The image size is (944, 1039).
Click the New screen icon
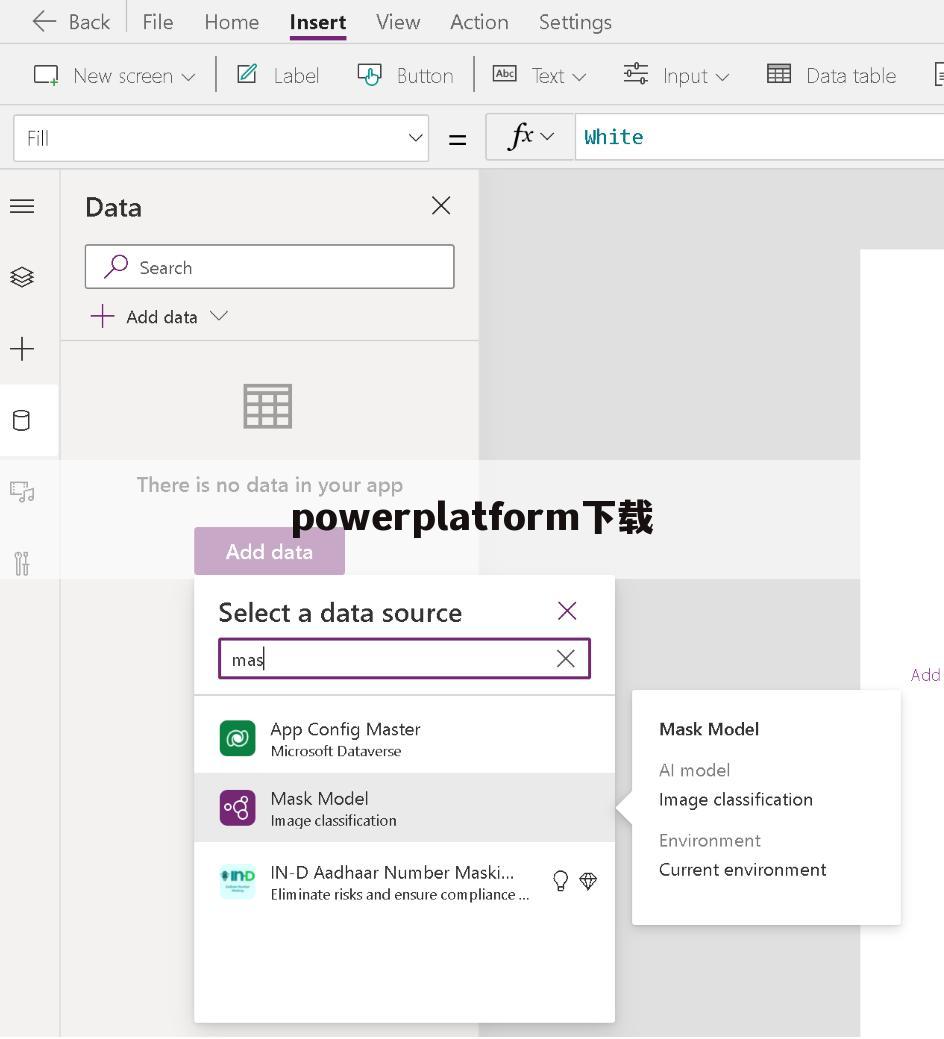(x=46, y=76)
